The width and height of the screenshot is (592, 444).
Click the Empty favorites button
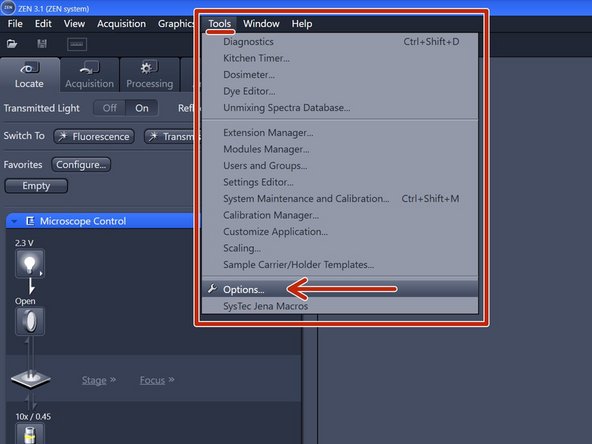(x=36, y=186)
